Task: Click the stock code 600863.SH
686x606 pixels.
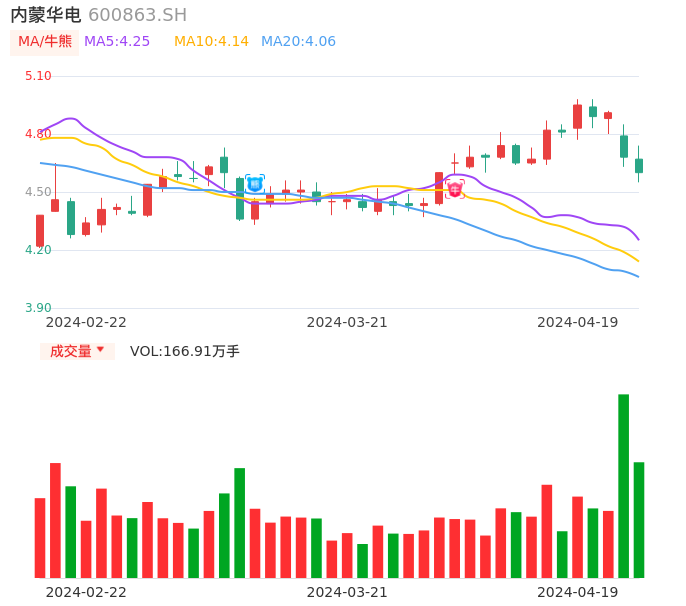Action: pyautogui.click(x=137, y=15)
